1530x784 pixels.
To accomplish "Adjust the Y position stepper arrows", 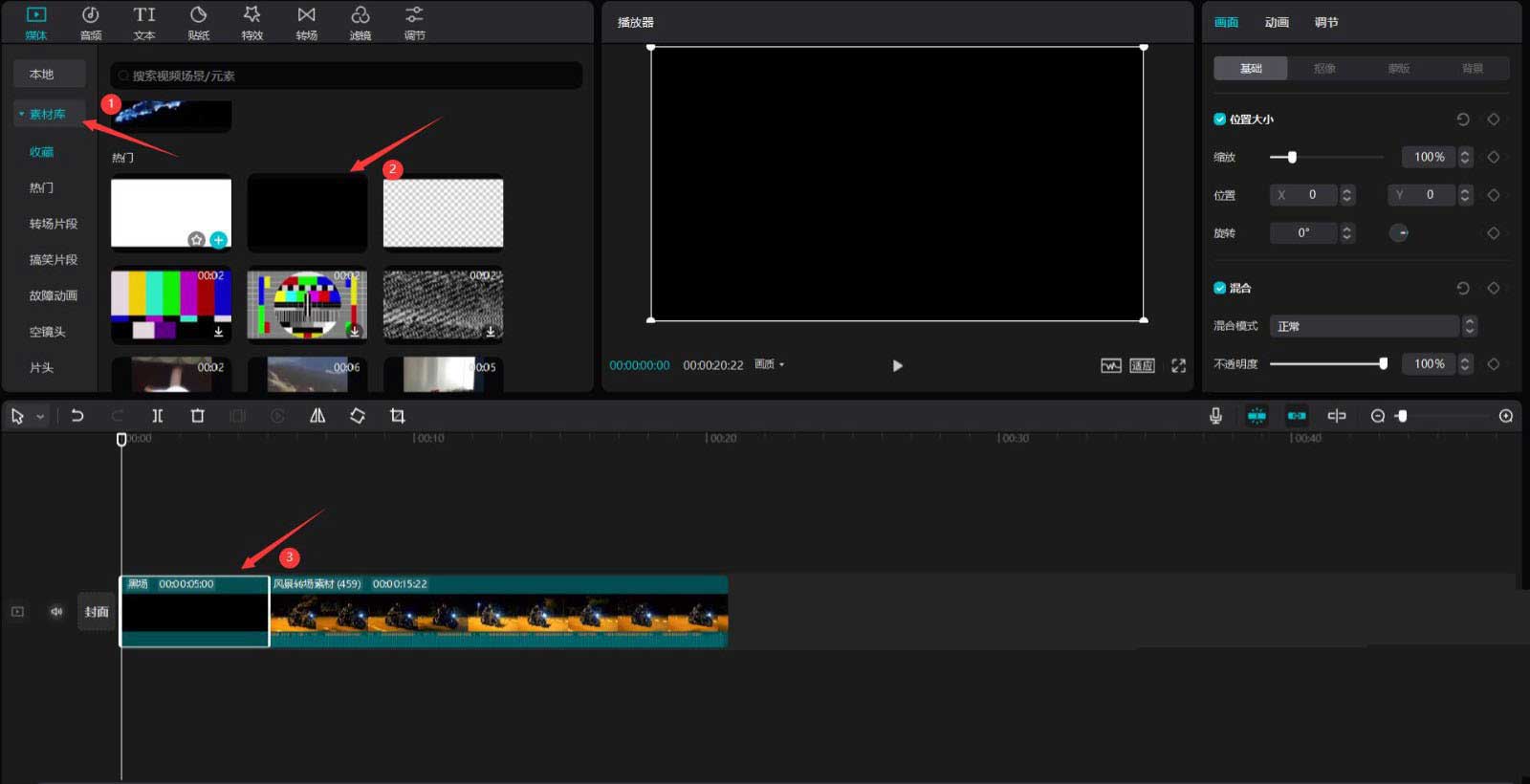I will pyautogui.click(x=1465, y=195).
